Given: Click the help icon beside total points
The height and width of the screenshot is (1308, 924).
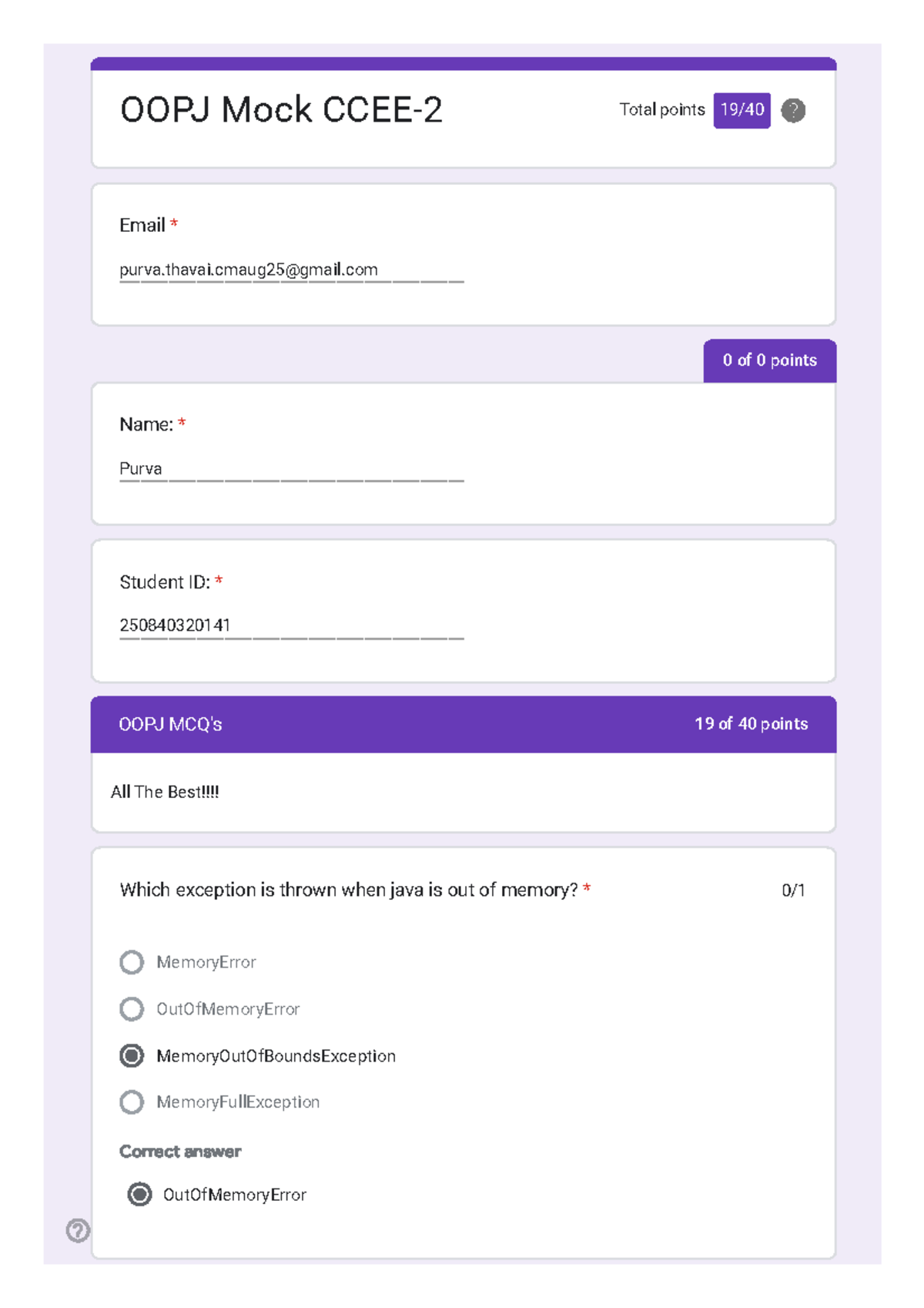Looking at the screenshot, I should pyautogui.click(x=793, y=110).
